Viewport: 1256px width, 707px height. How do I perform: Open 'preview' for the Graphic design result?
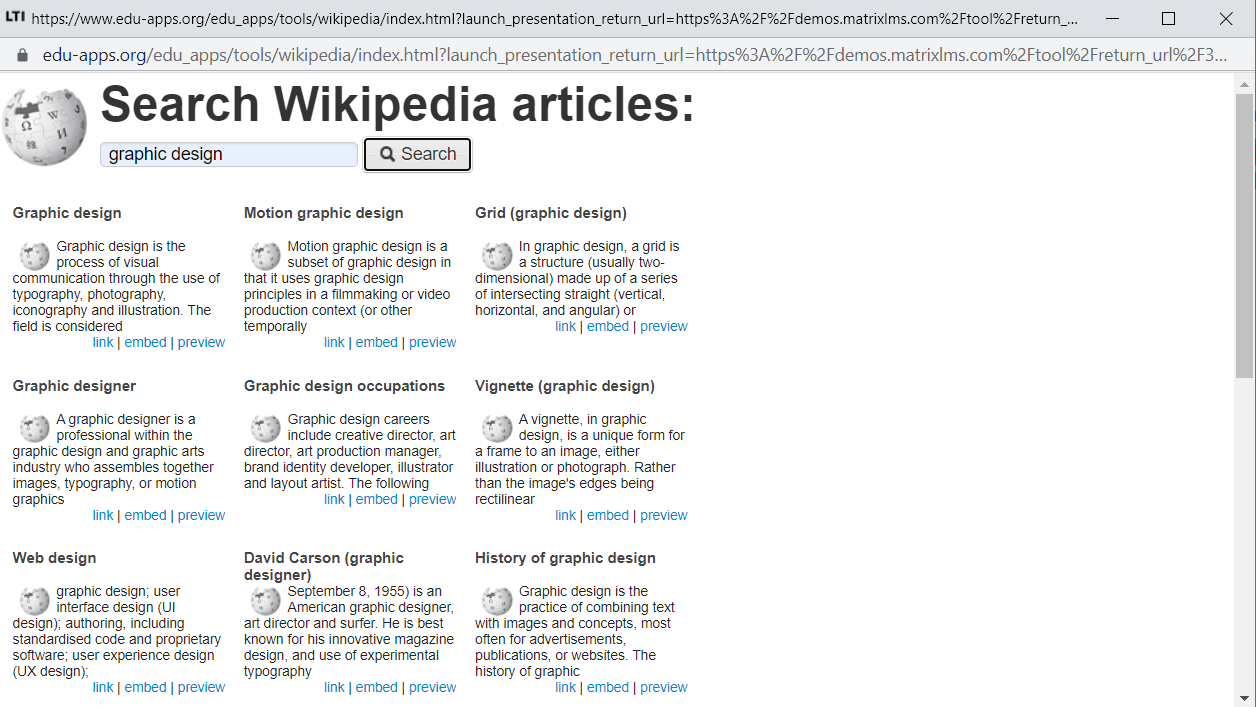pos(201,342)
